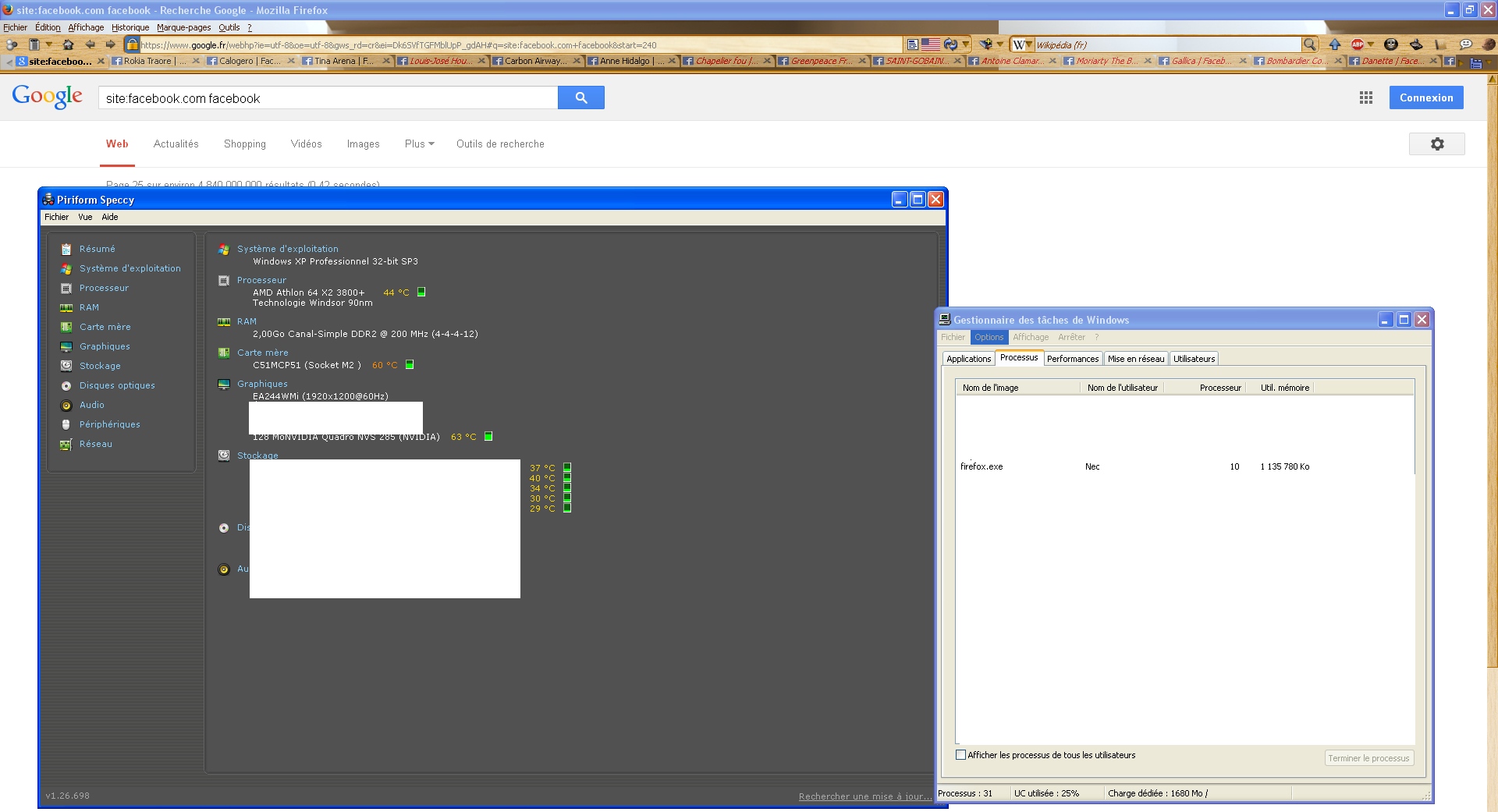This screenshot has width=1498, height=812.
Task: Switch to Performances tab in task manager
Action: point(1072,359)
